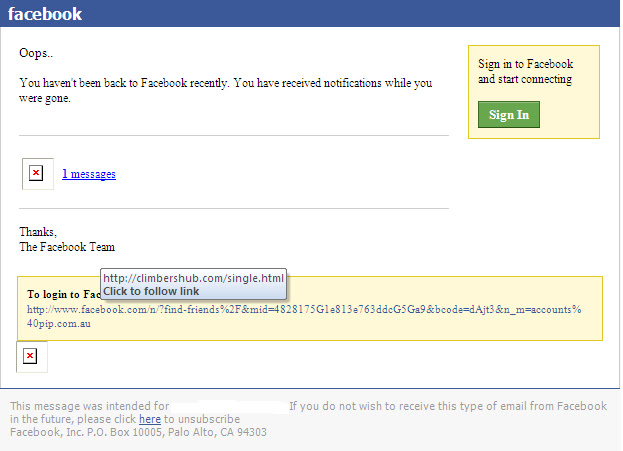Click 'This message was intended for' text
The height and width of the screenshot is (451, 623).
point(90,406)
